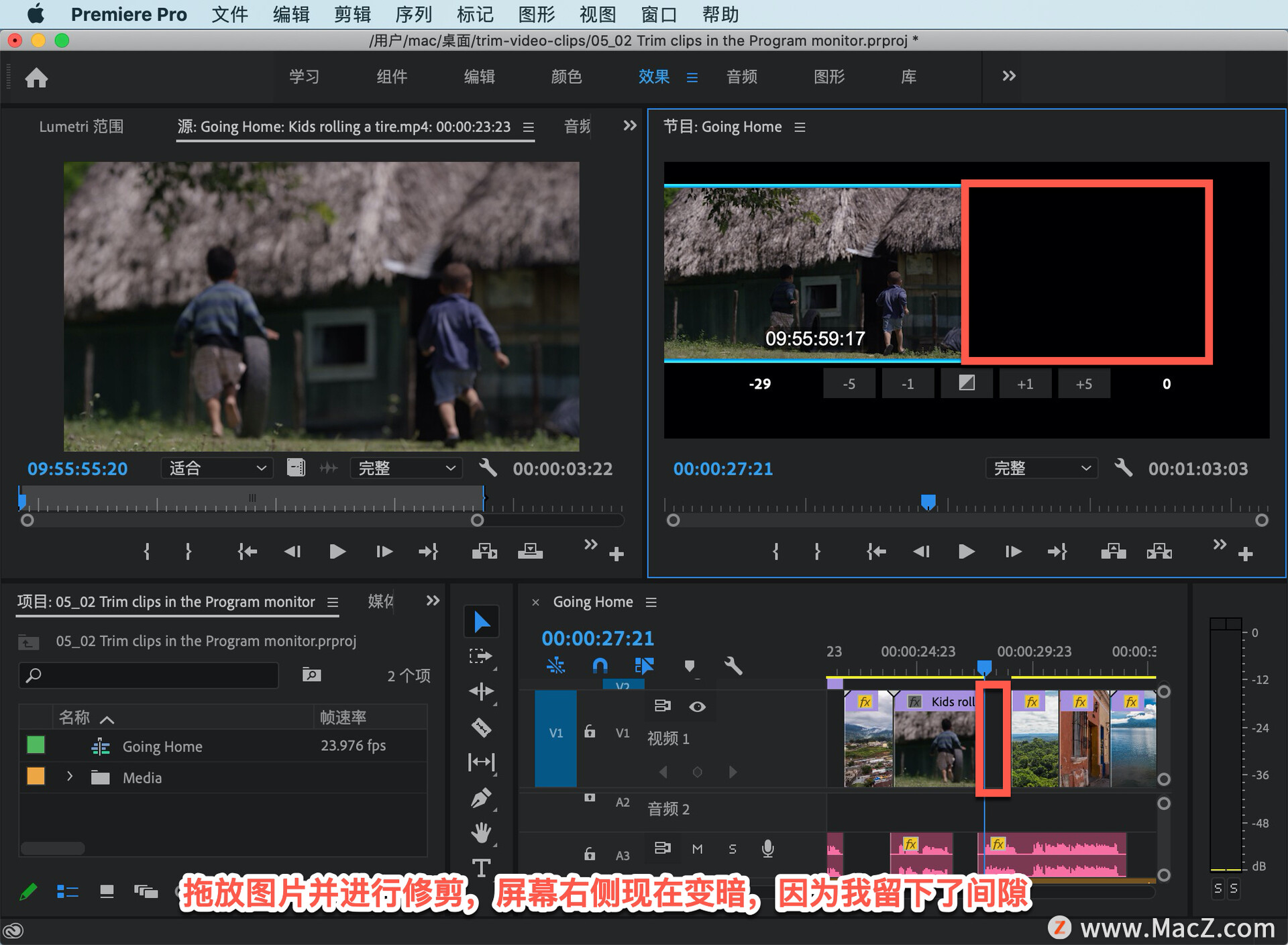Screen dimensions: 1288x945
Task: Enable voice-over record on A3
Action: [x=768, y=849]
